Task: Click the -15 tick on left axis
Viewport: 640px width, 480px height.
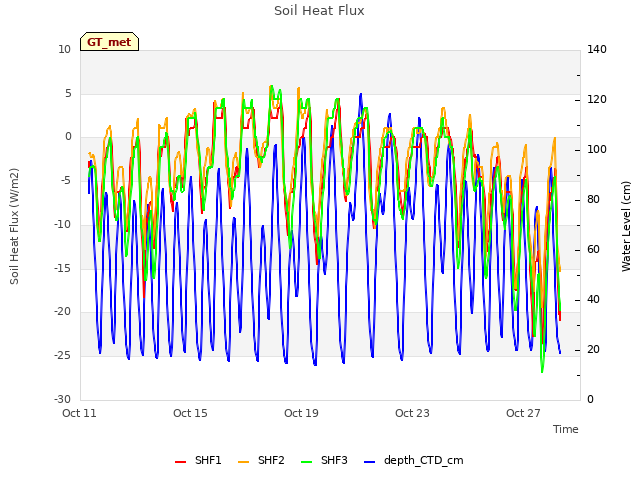Action: coord(62,269)
